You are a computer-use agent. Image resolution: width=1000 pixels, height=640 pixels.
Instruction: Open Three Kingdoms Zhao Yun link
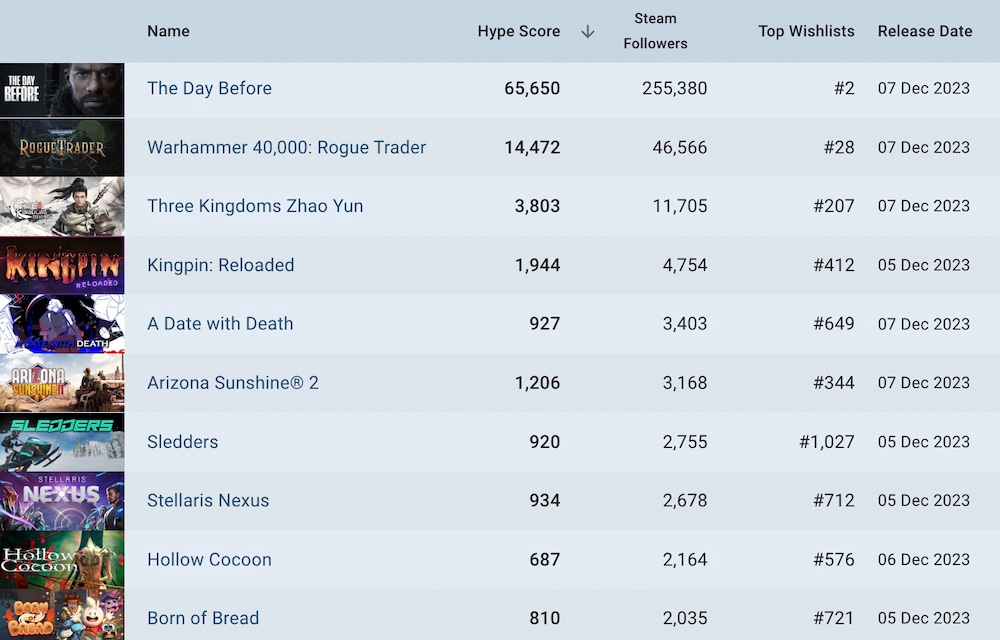click(x=255, y=206)
